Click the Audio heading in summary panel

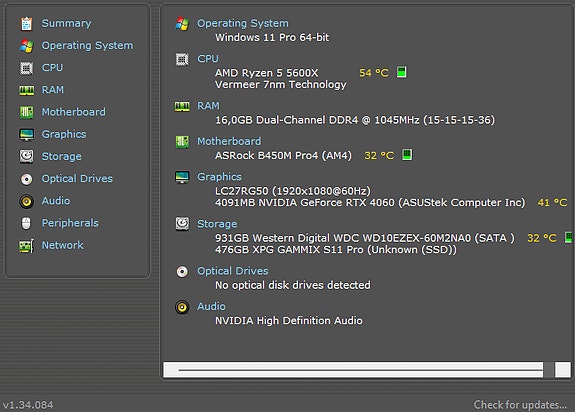pyautogui.click(x=211, y=306)
